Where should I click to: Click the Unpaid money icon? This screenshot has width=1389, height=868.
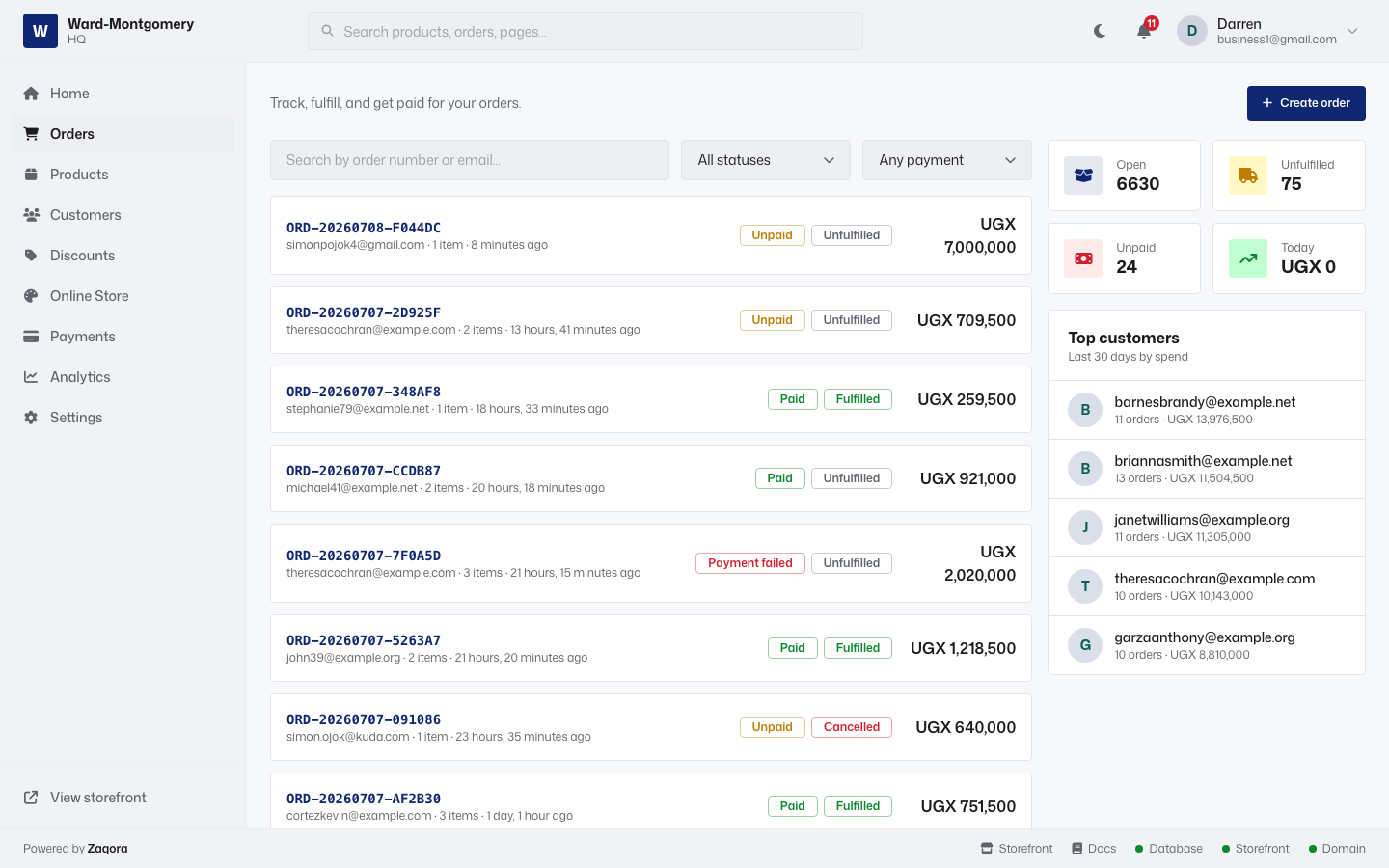coord(1083,258)
